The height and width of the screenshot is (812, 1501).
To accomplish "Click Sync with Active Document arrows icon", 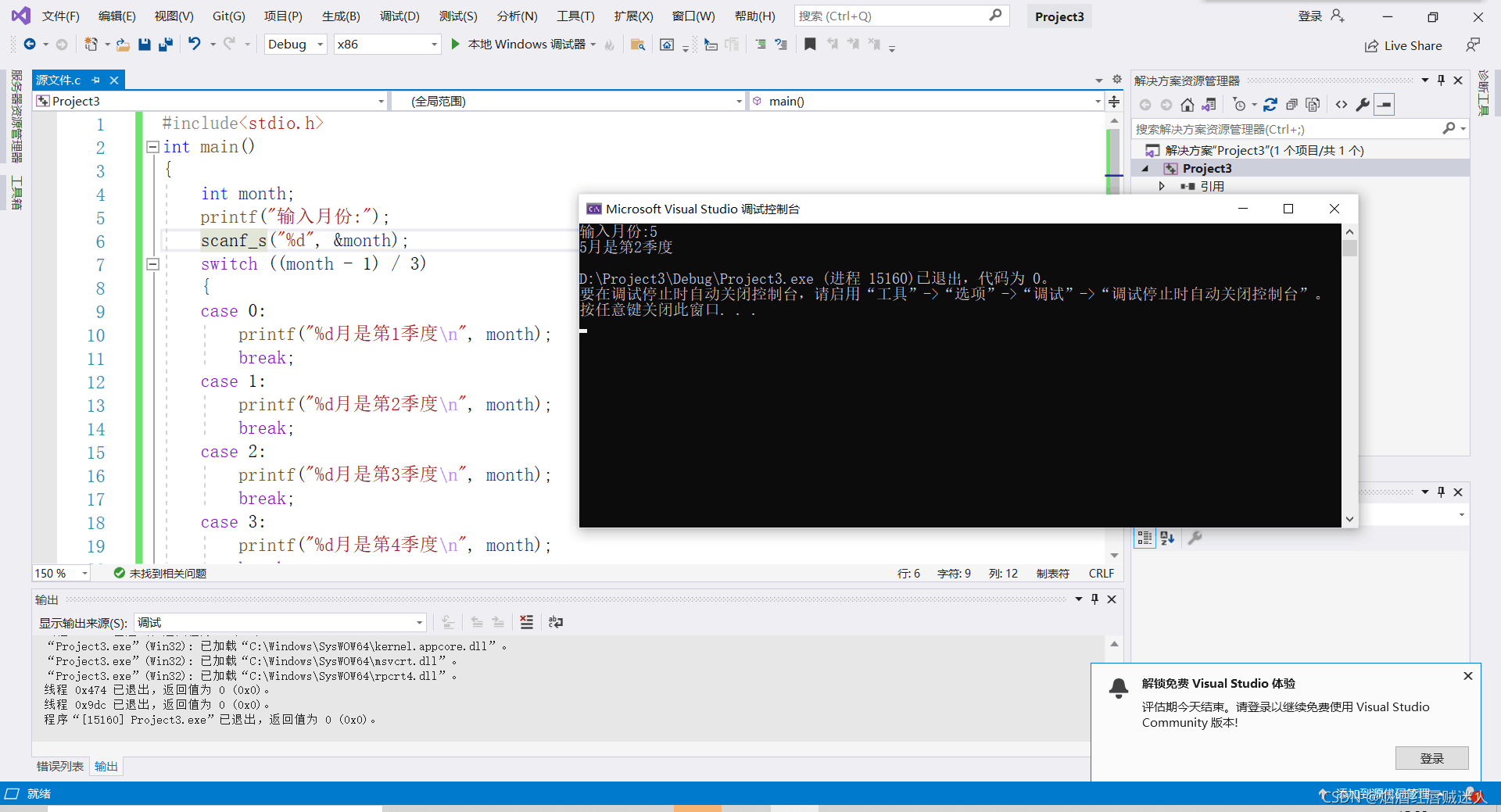I will (1270, 105).
